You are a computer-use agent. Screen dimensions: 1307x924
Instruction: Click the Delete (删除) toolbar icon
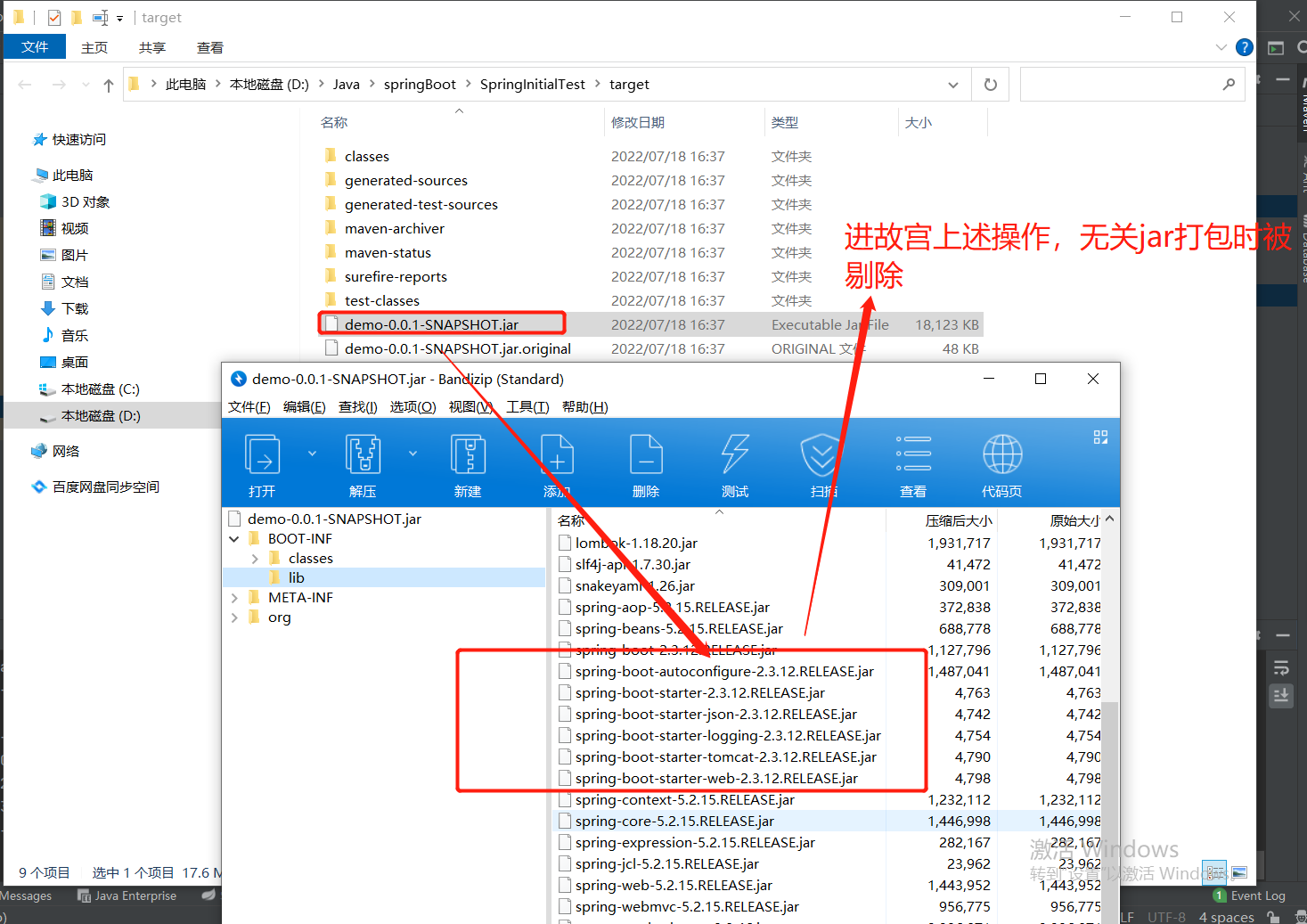[646, 454]
